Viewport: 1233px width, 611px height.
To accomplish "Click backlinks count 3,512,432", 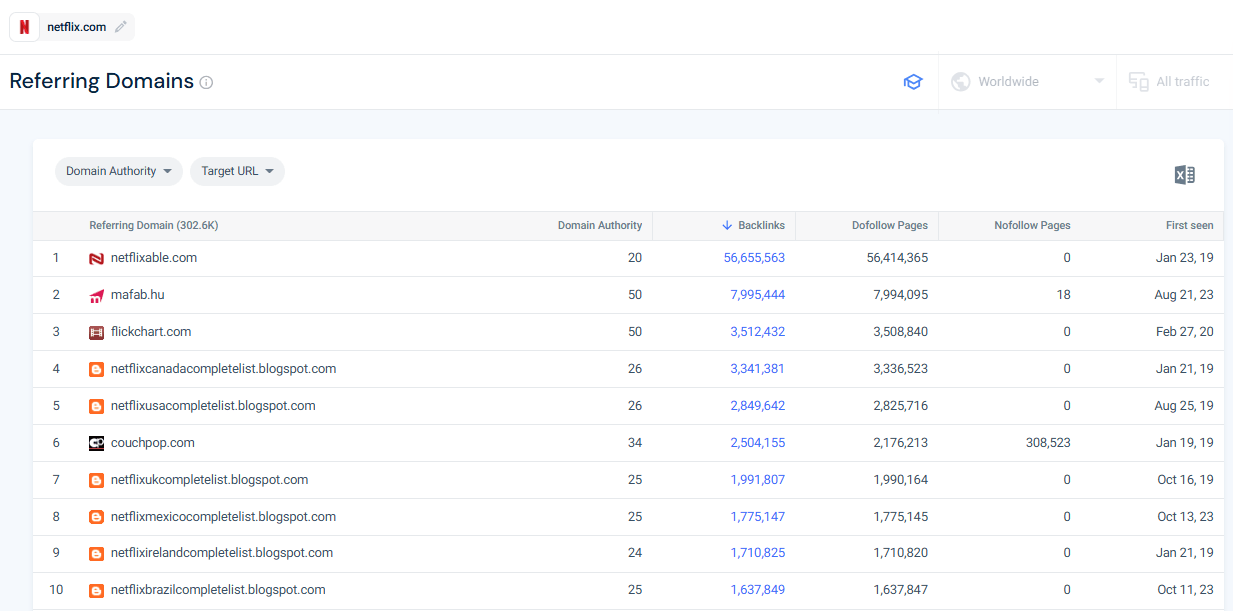I will (758, 332).
